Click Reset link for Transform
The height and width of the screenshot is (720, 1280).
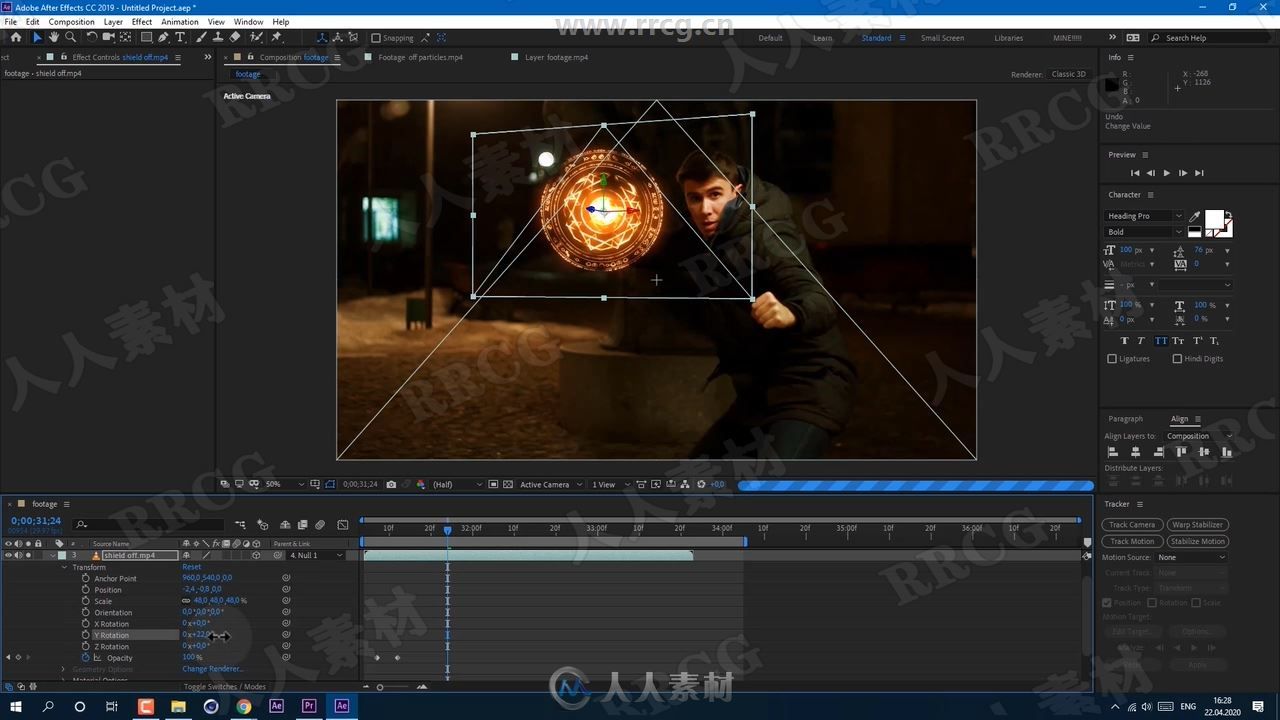coord(191,567)
